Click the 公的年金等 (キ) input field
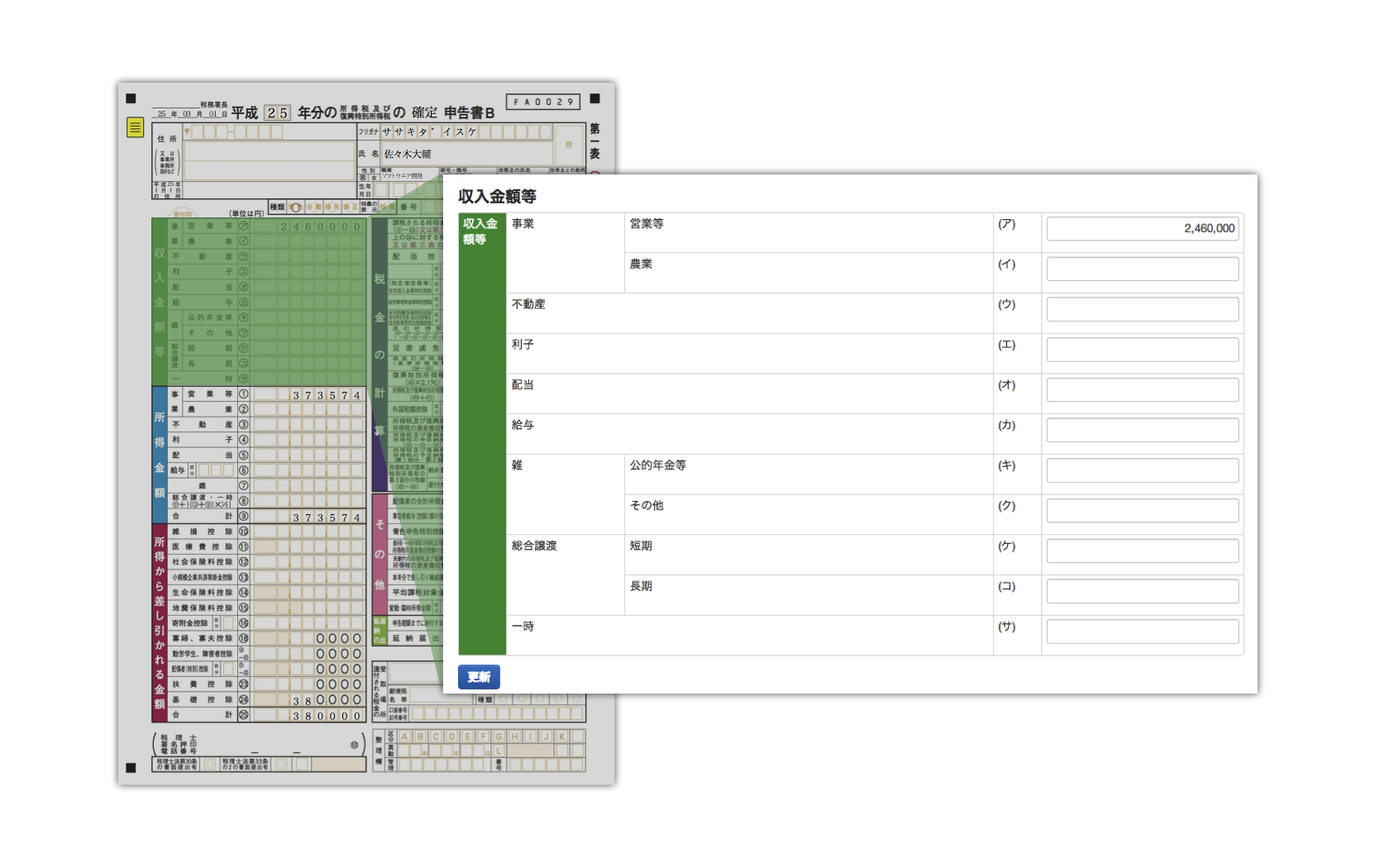 coord(1142,470)
